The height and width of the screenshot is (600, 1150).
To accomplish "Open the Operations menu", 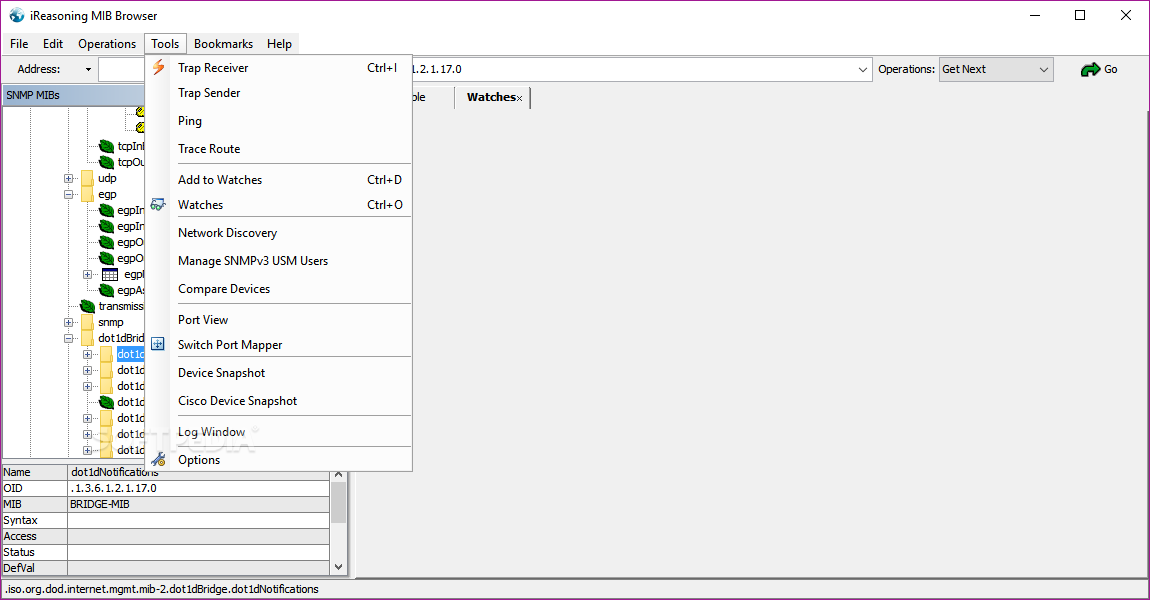I will pos(107,44).
